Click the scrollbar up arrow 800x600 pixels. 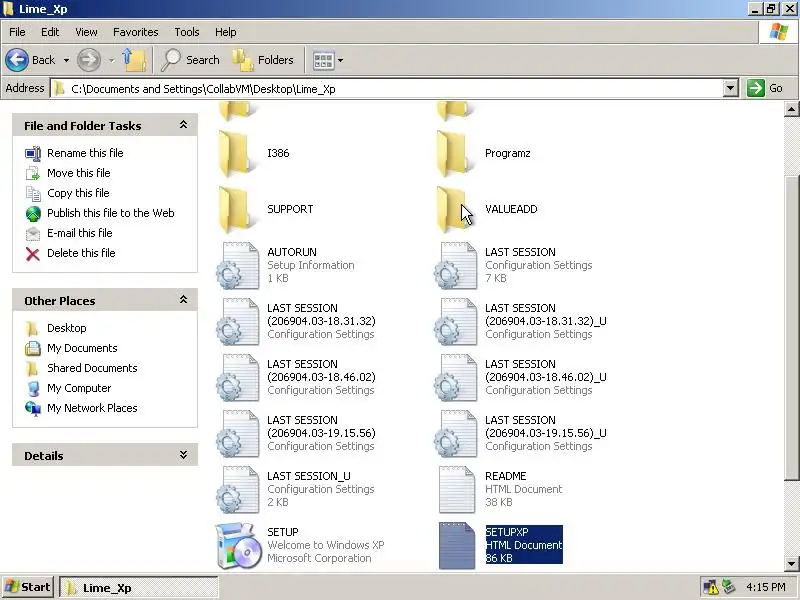click(x=791, y=109)
